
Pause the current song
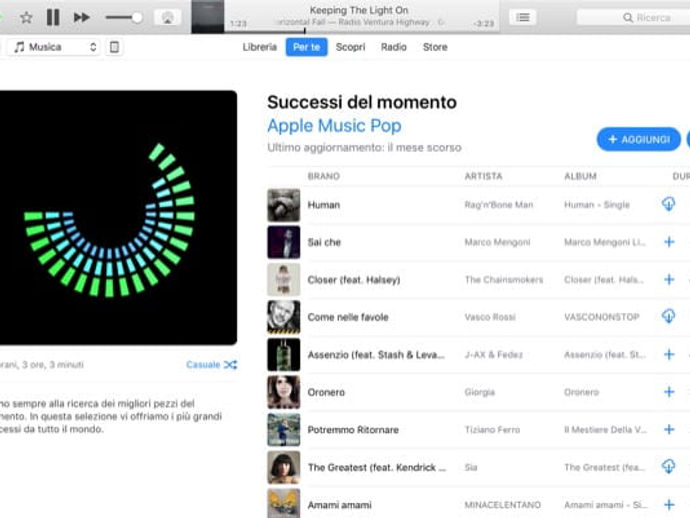pos(53,18)
